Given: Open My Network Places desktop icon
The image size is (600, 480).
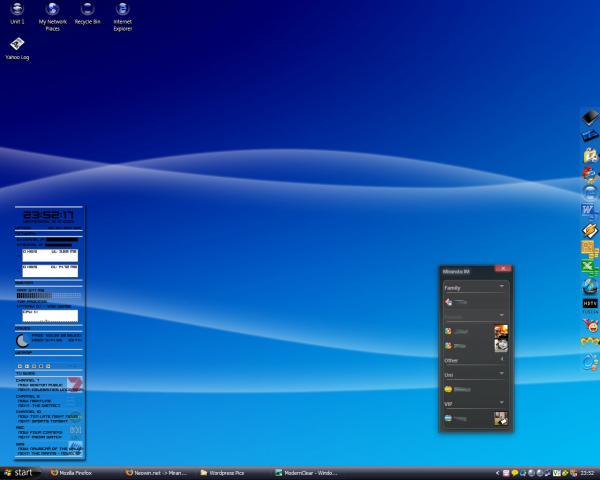Looking at the screenshot, I should tap(52, 16).
